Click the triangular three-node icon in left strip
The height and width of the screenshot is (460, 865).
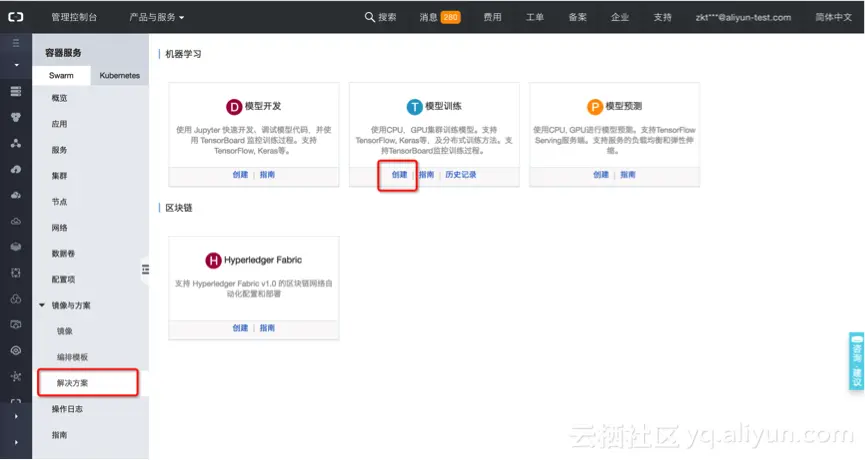pos(16,143)
